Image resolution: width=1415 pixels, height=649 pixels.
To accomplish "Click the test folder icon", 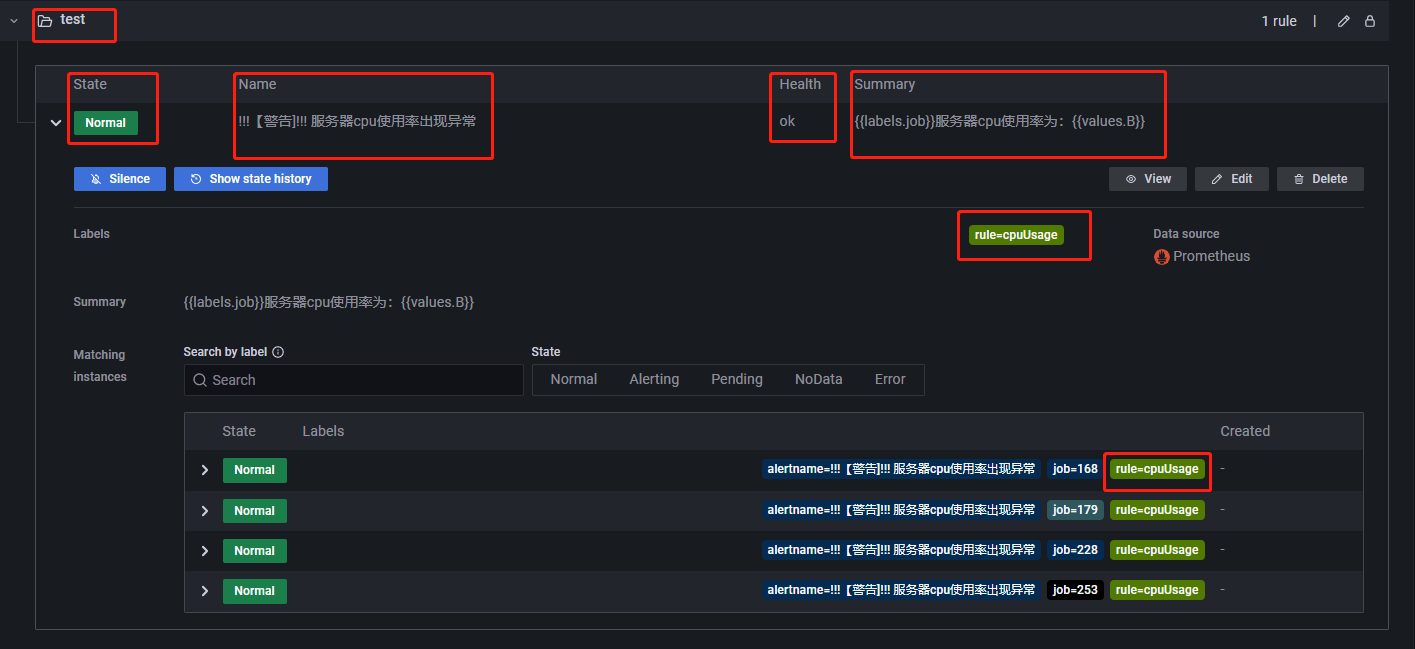I will [45, 21].
